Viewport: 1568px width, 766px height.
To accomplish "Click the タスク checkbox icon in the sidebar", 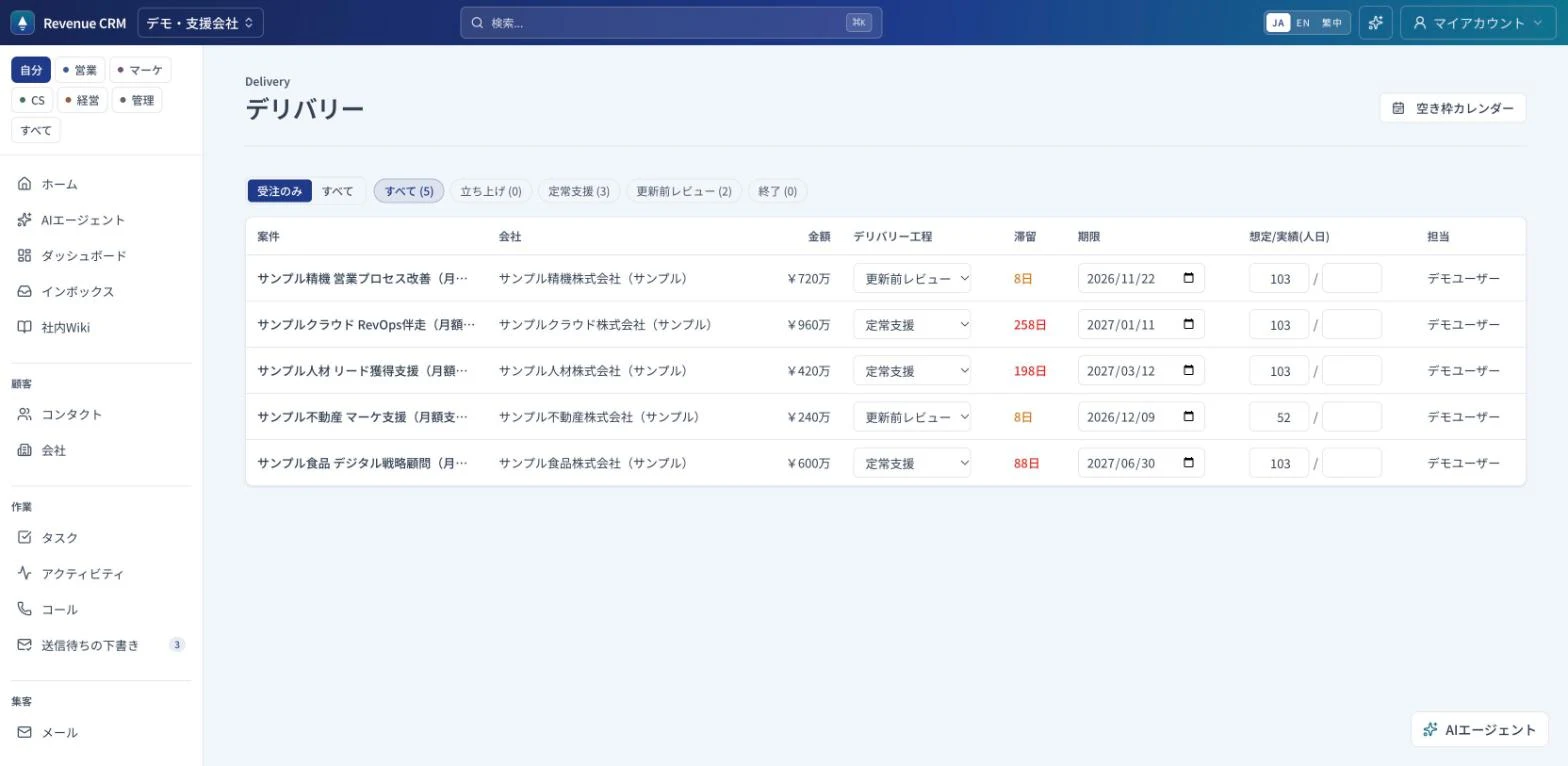I will 25,538.
